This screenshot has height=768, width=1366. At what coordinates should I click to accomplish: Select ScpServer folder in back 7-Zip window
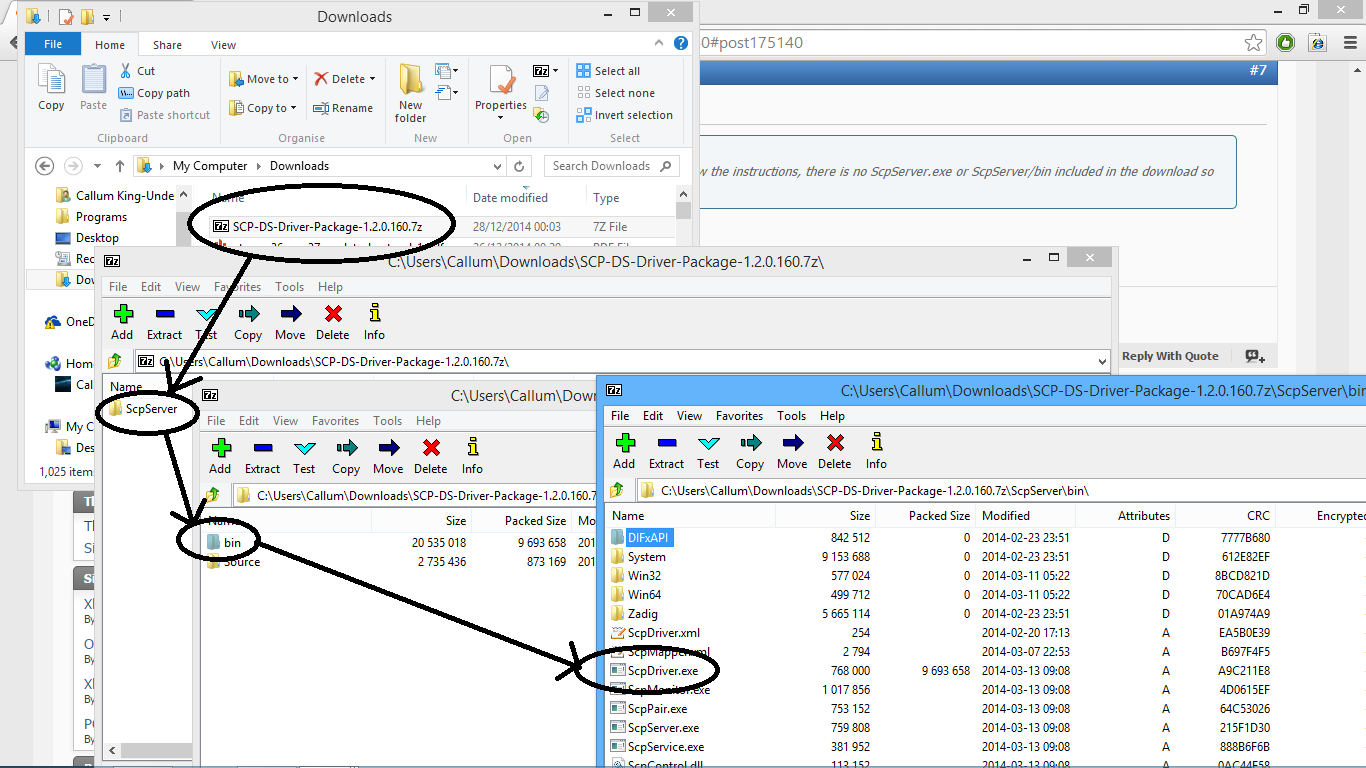pos(143,409)
